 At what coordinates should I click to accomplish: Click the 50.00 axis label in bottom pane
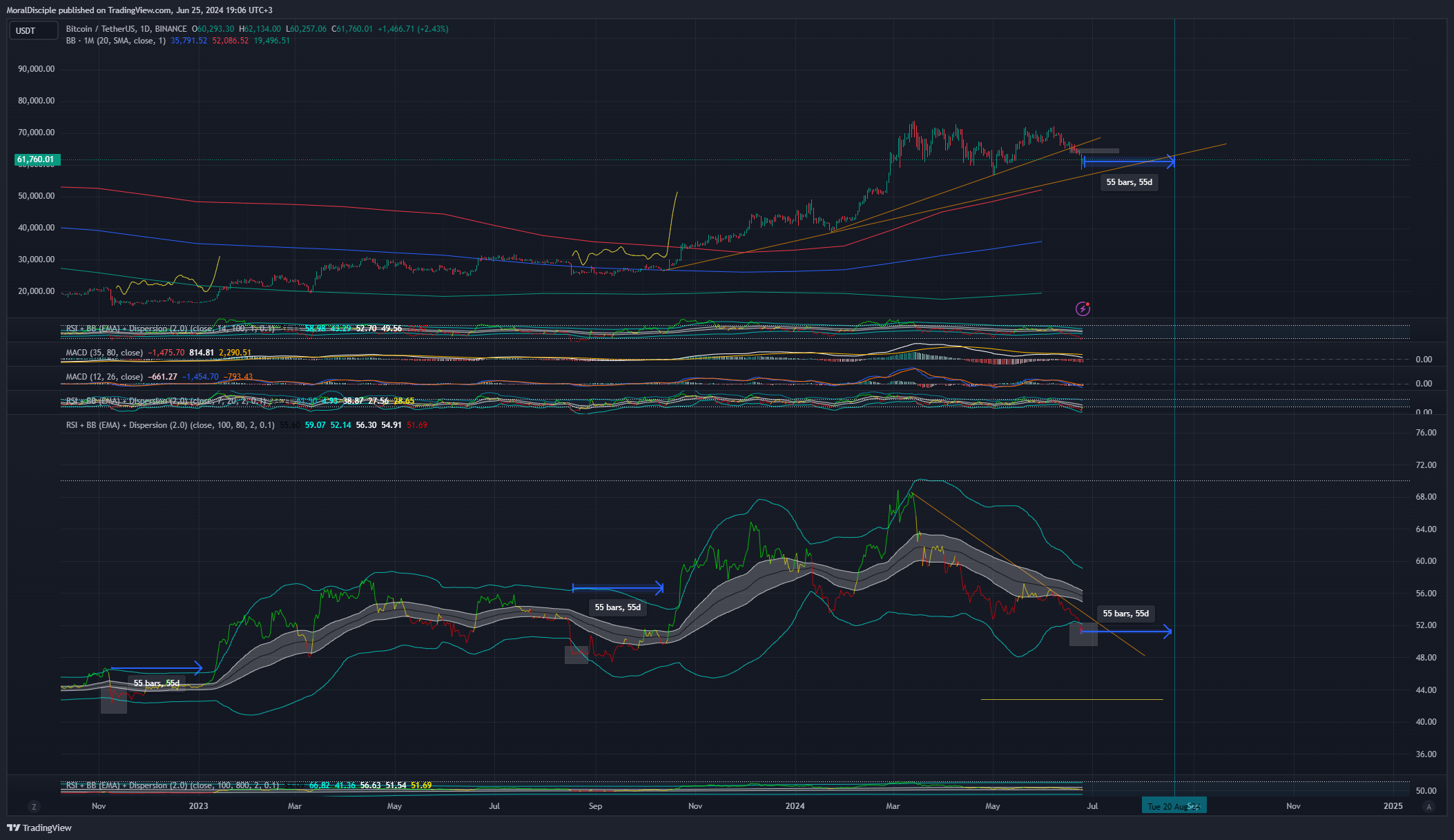pyautogui.click(x=1426, y=791)
